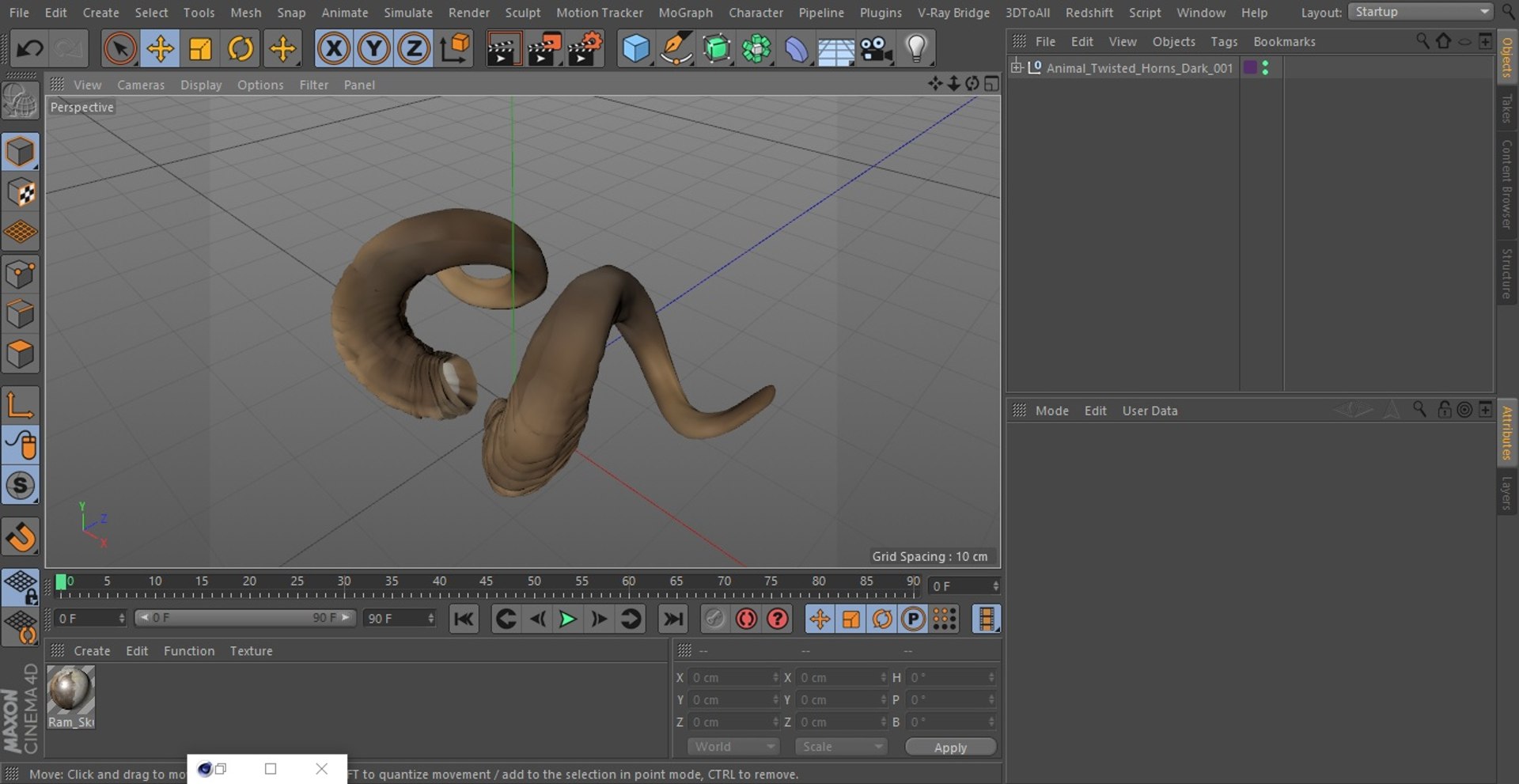Viewport: 1519px width, 784px height.
Task: Toggle Position keyframe recording
Action: pos(820,619)
